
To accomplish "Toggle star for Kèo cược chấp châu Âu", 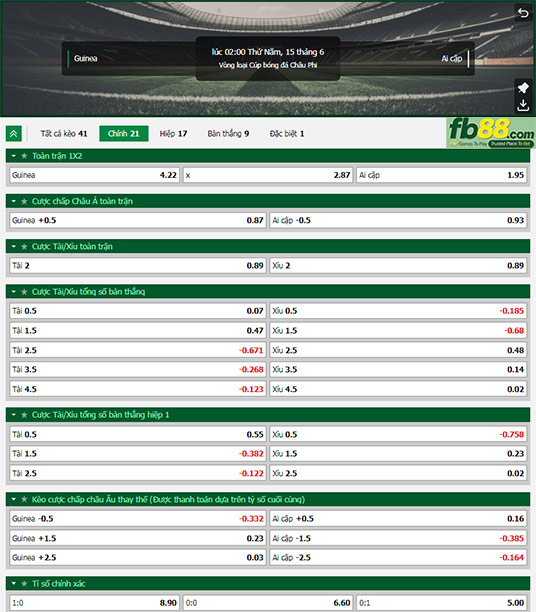I will [x=24, y=499].
